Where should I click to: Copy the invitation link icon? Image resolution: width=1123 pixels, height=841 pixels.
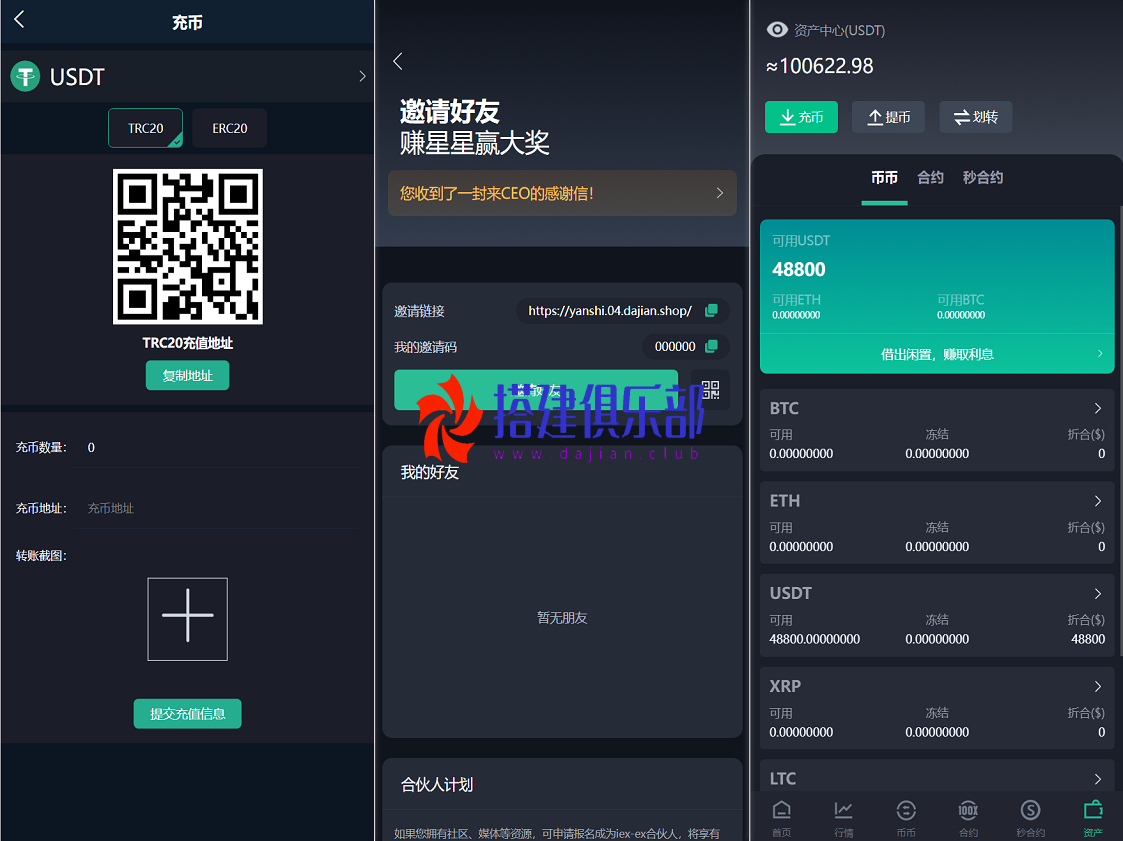pyautogui.click(x=711, y=310)
